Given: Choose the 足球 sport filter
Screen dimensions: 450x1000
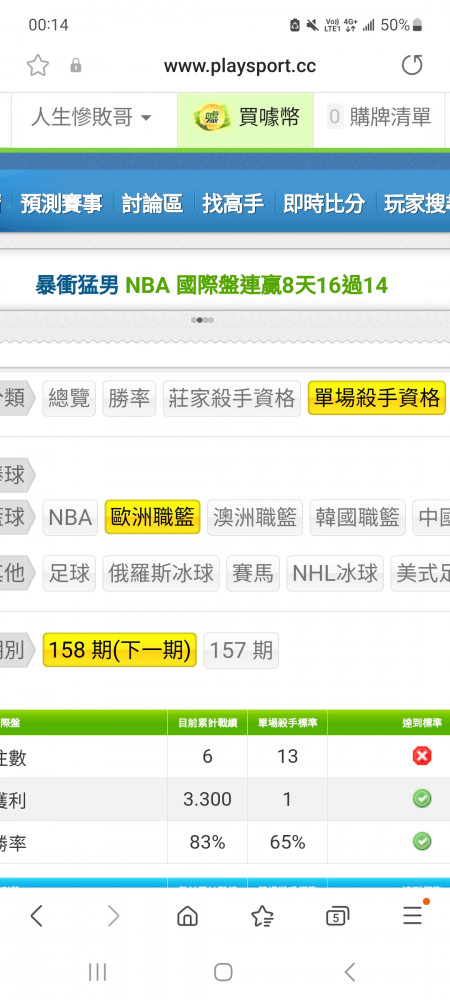Looking at the screenshot, I should [69, 573].
